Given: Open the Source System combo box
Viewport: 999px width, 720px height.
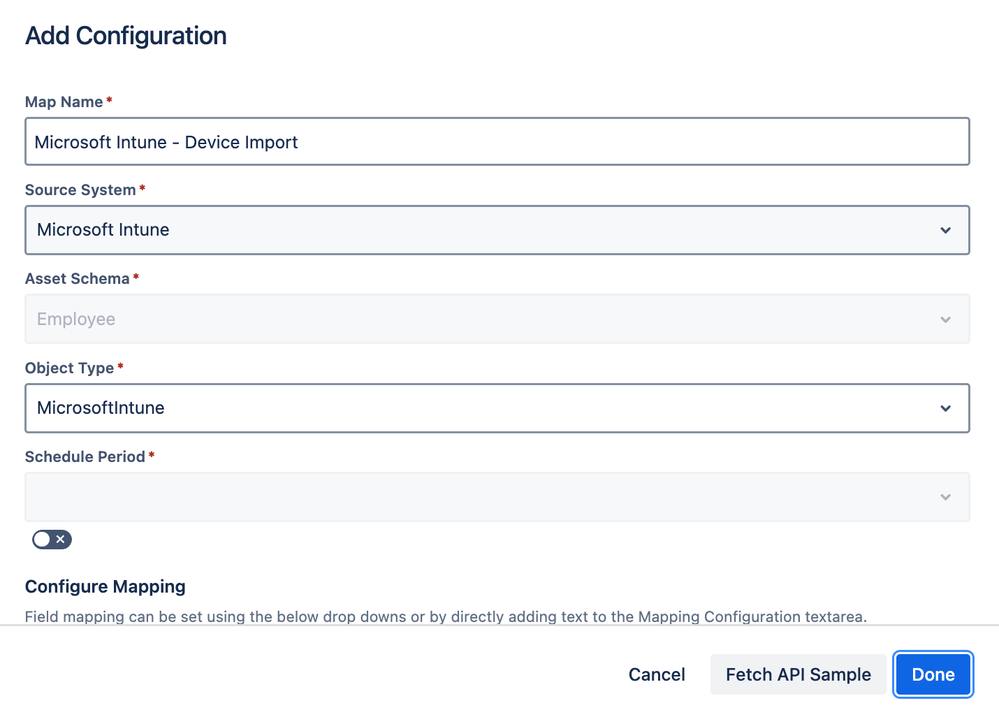Looking at the screenshot, I should click(497, 230).
